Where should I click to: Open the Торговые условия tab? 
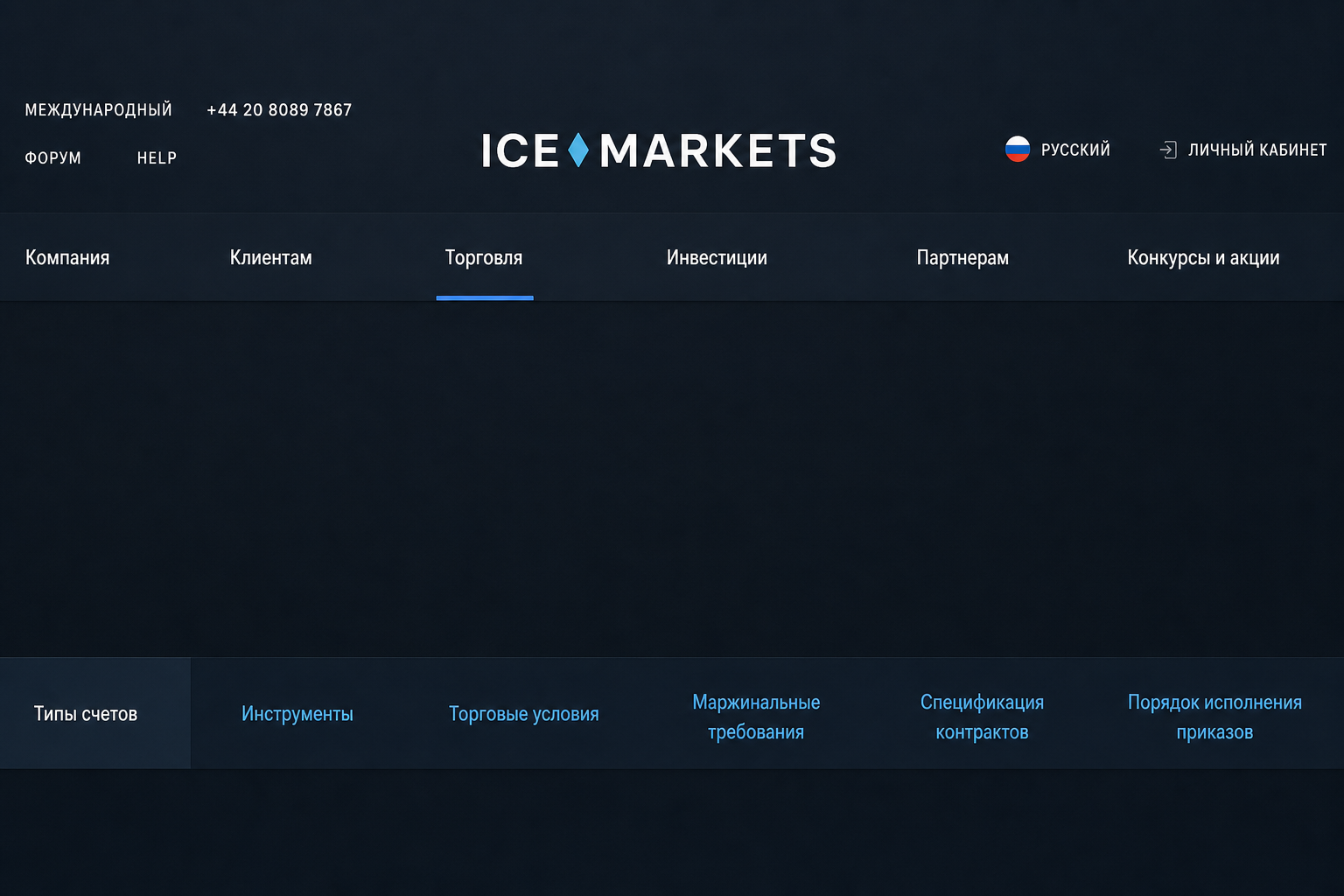point(524,714)
